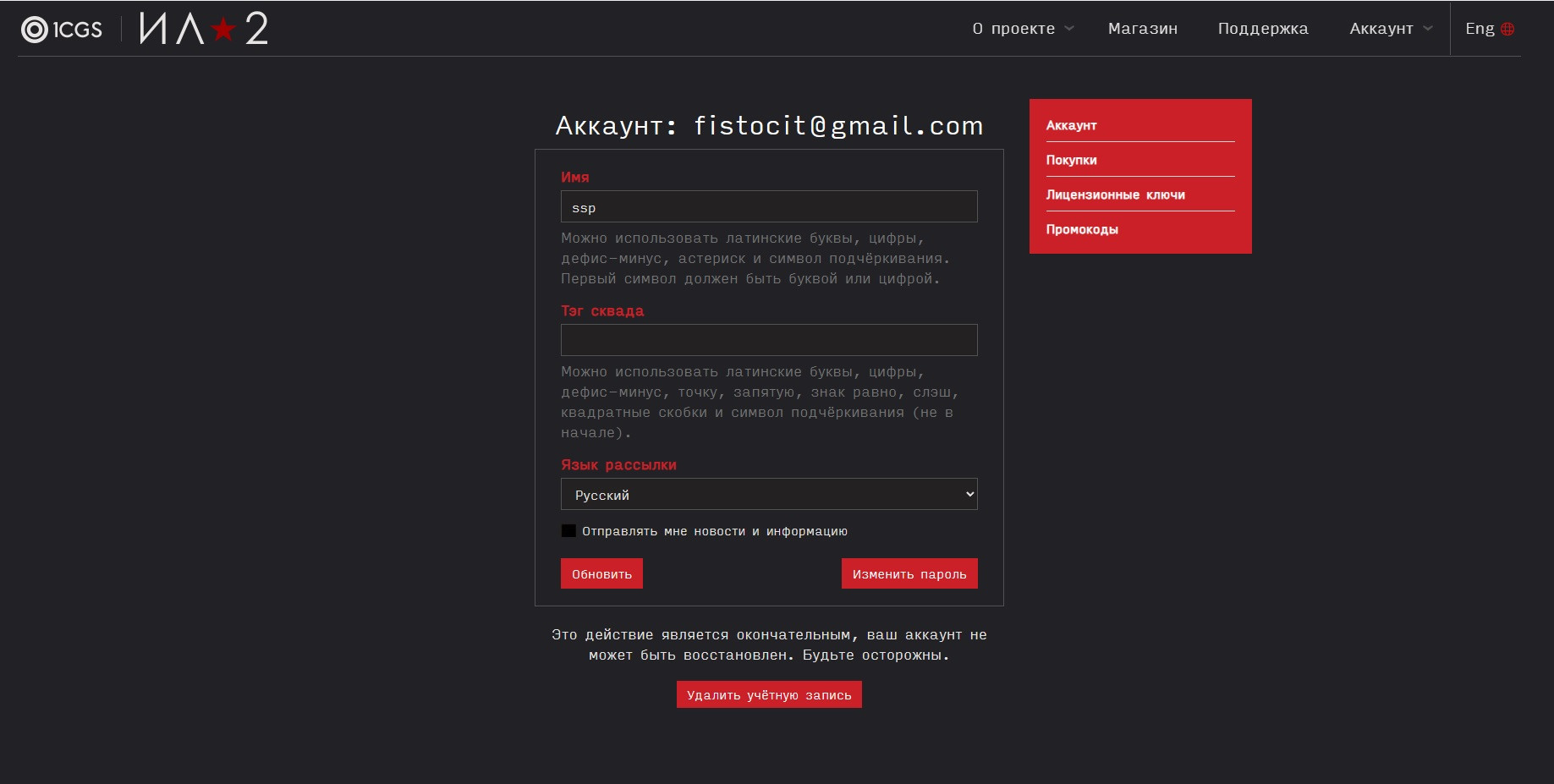Click the Удалить учётную запись button
The width and height of the screenshot is (1554, 784).
point(769,694)
